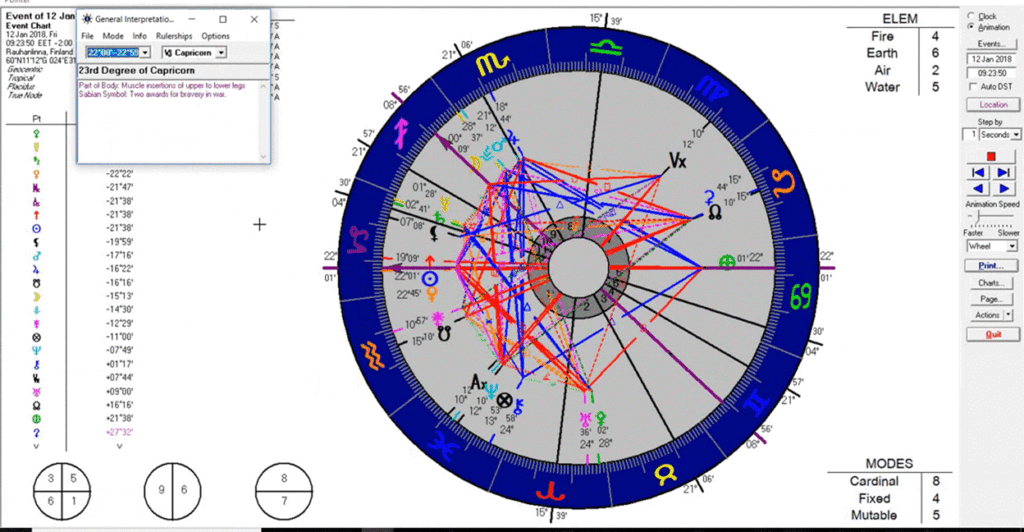Jump to the animation start with skip-back arrow

[x=977, y=173]
